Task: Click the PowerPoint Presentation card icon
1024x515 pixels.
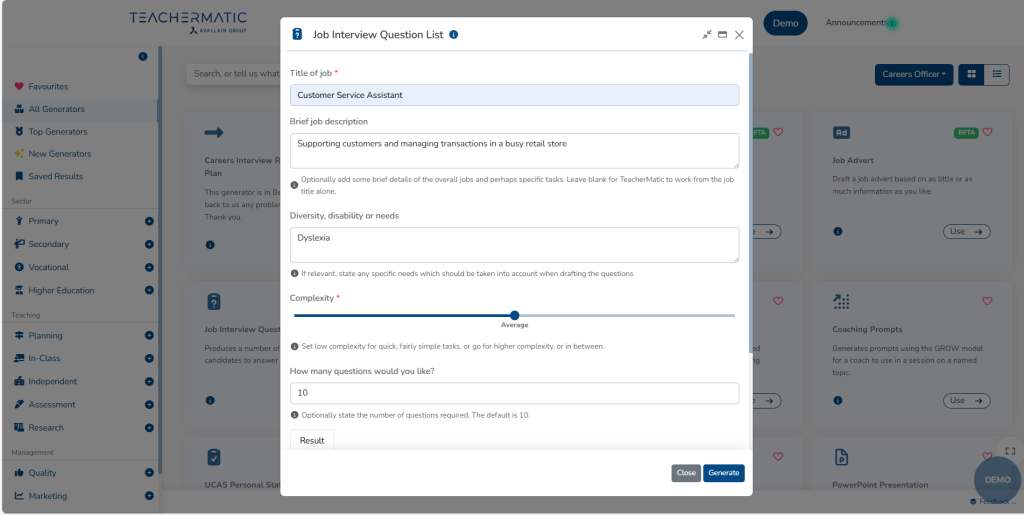Action: [841, 457]
